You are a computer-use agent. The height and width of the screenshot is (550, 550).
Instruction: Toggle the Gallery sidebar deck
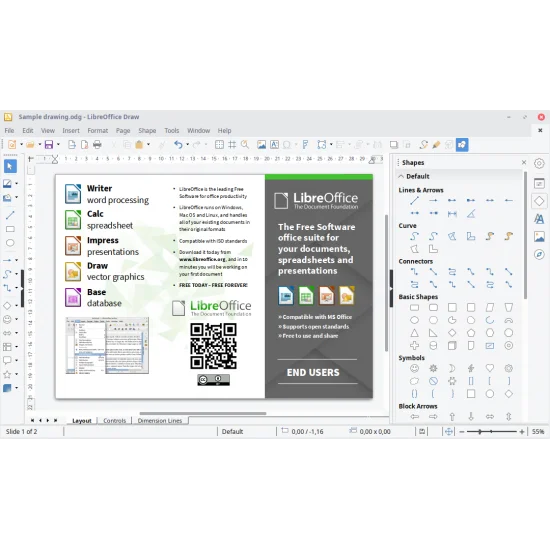point(539,236)
